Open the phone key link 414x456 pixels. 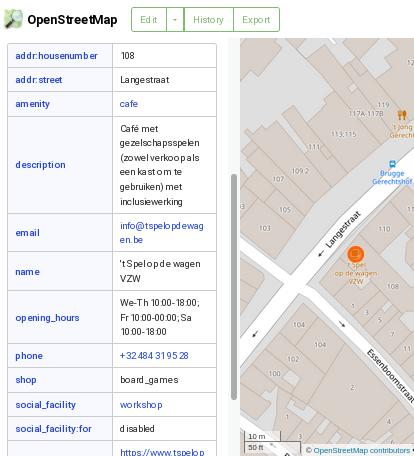[29, 356]
